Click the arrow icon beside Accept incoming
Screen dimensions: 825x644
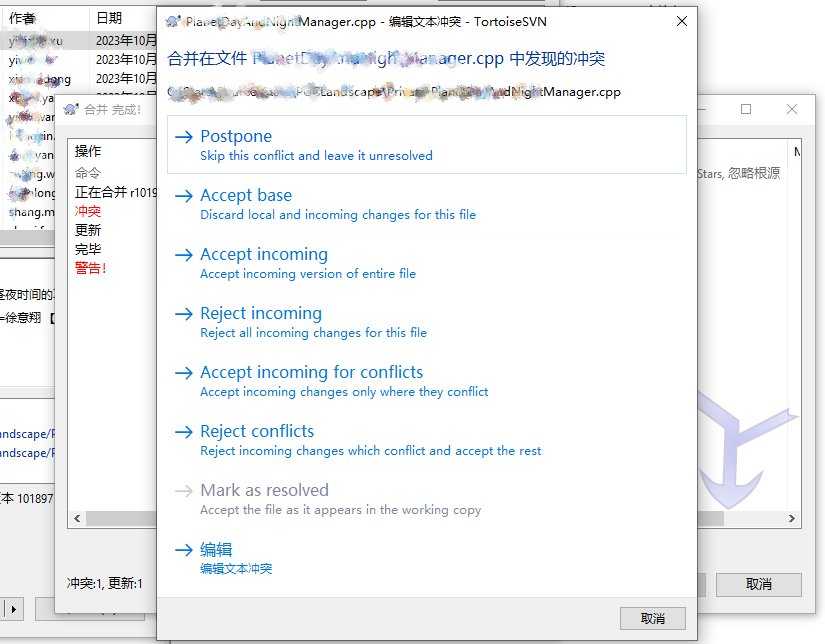[183, 255]
